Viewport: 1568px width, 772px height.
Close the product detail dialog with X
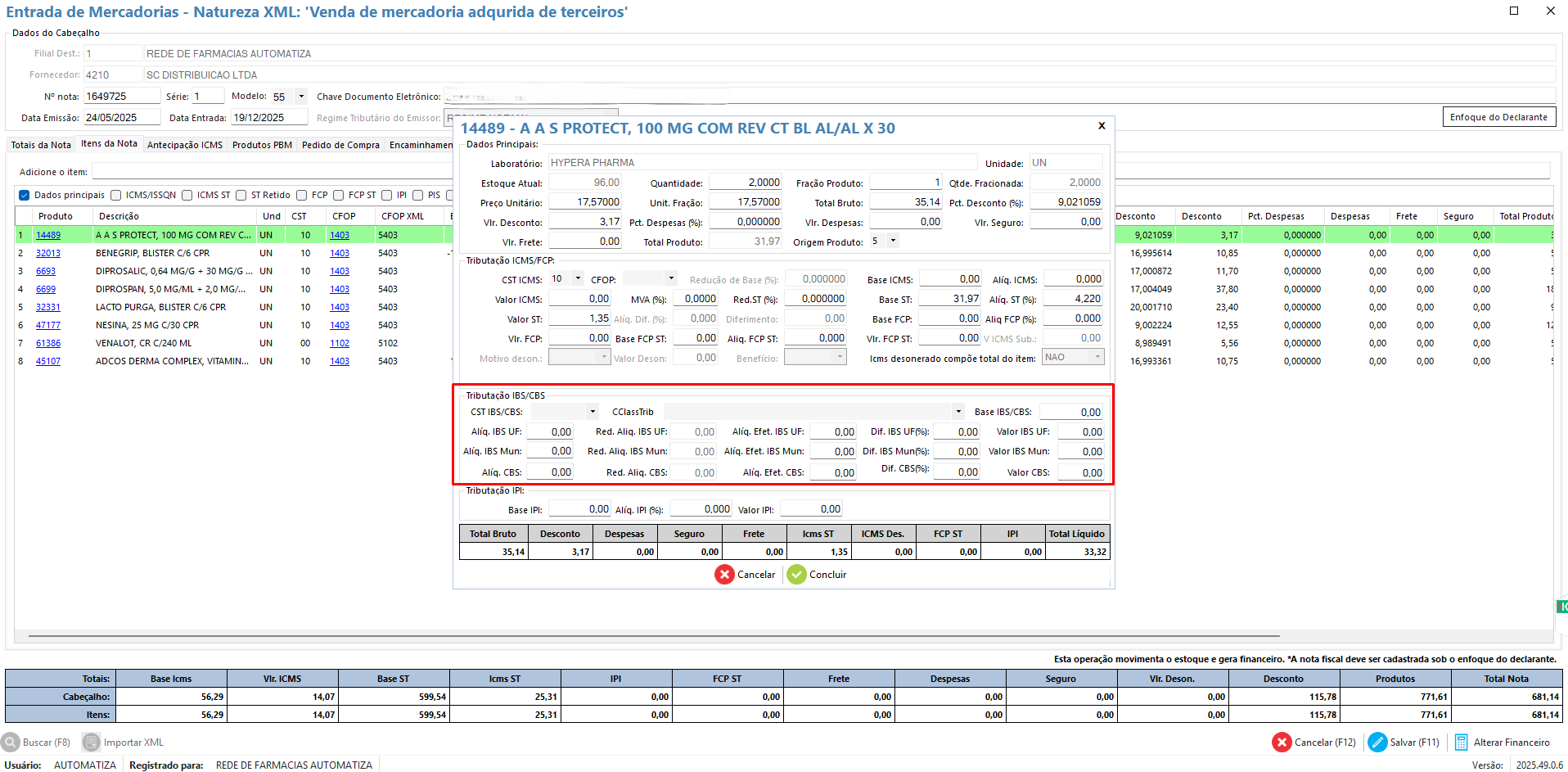coord(1102,126)
